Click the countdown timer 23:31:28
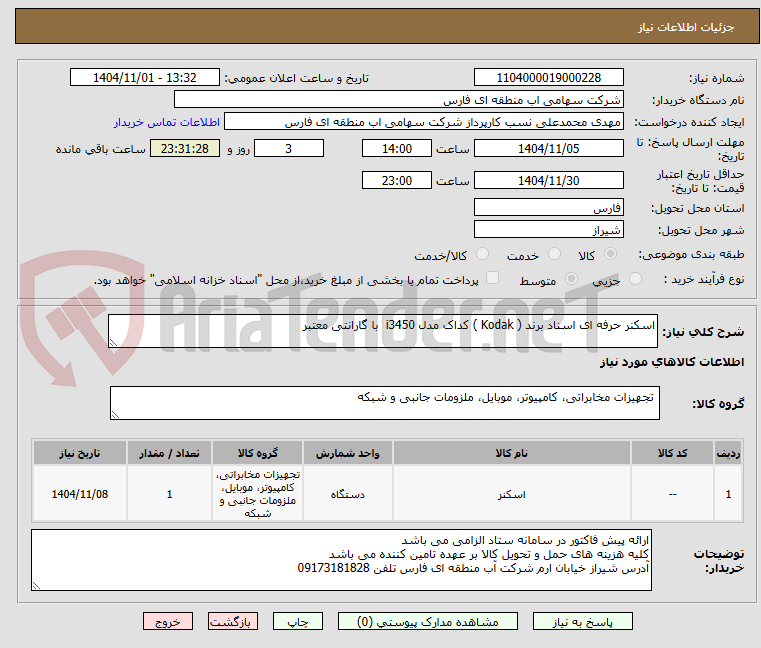 (x=185, y=149)
